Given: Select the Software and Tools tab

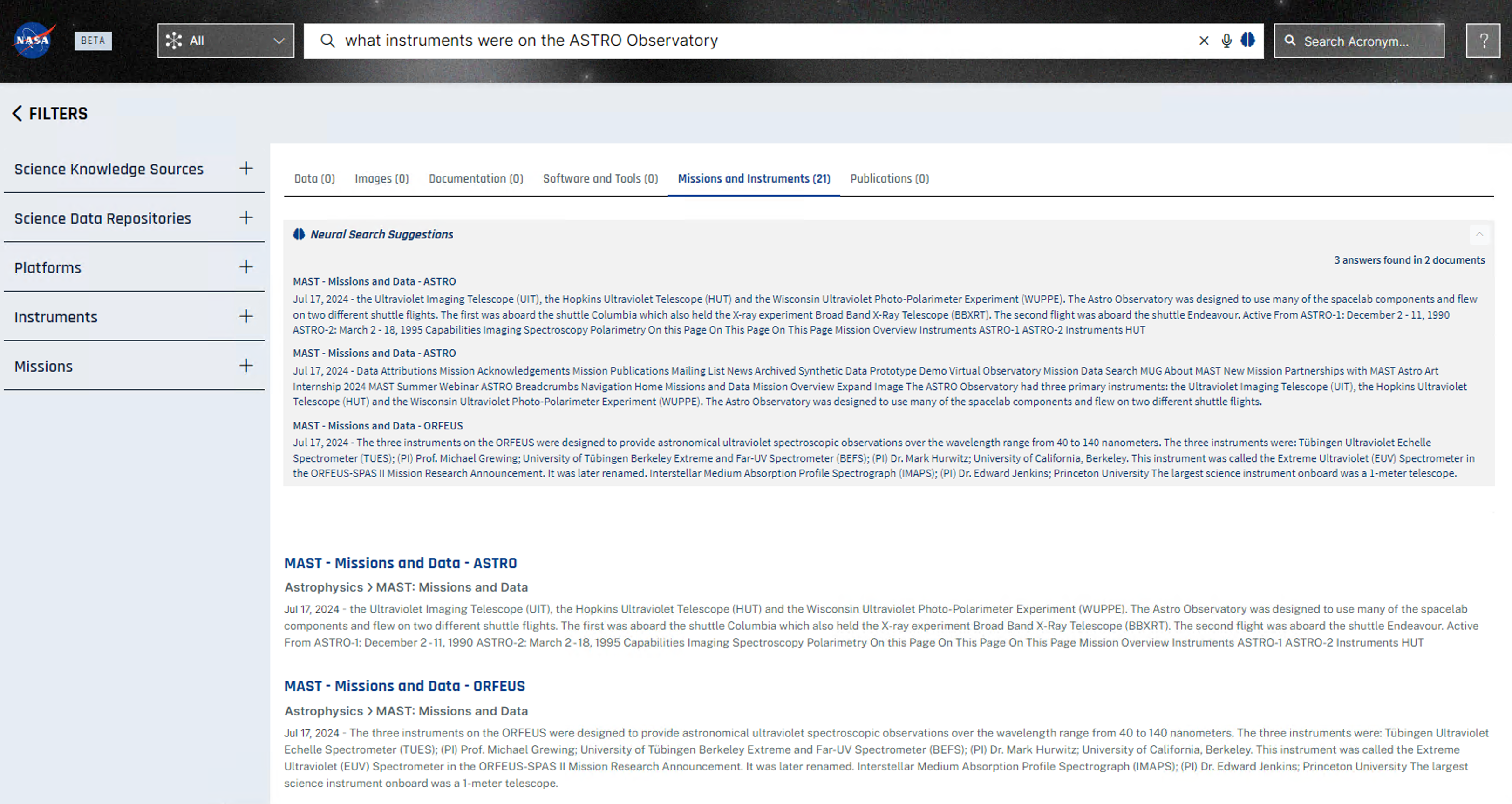Looking at the screenshot, I should tap(600, 178).
